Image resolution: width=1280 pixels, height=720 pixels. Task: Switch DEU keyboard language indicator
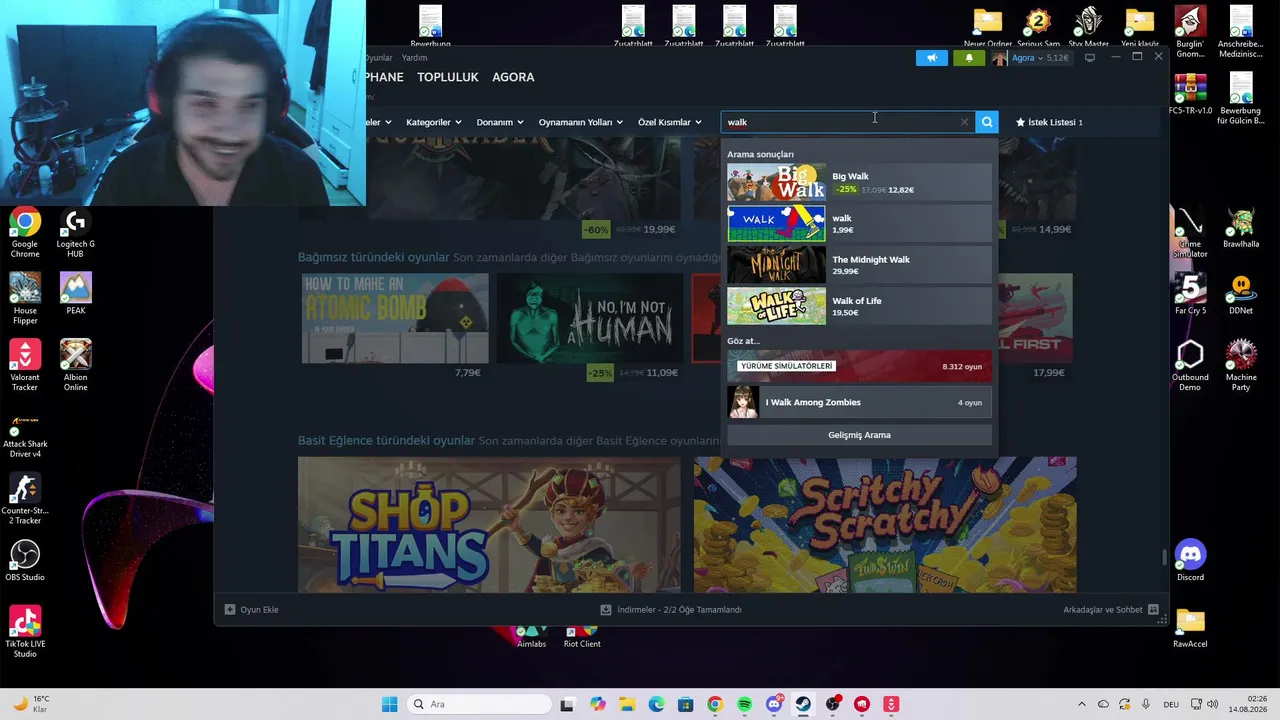pyautogui.click(x=1170, y=704)
